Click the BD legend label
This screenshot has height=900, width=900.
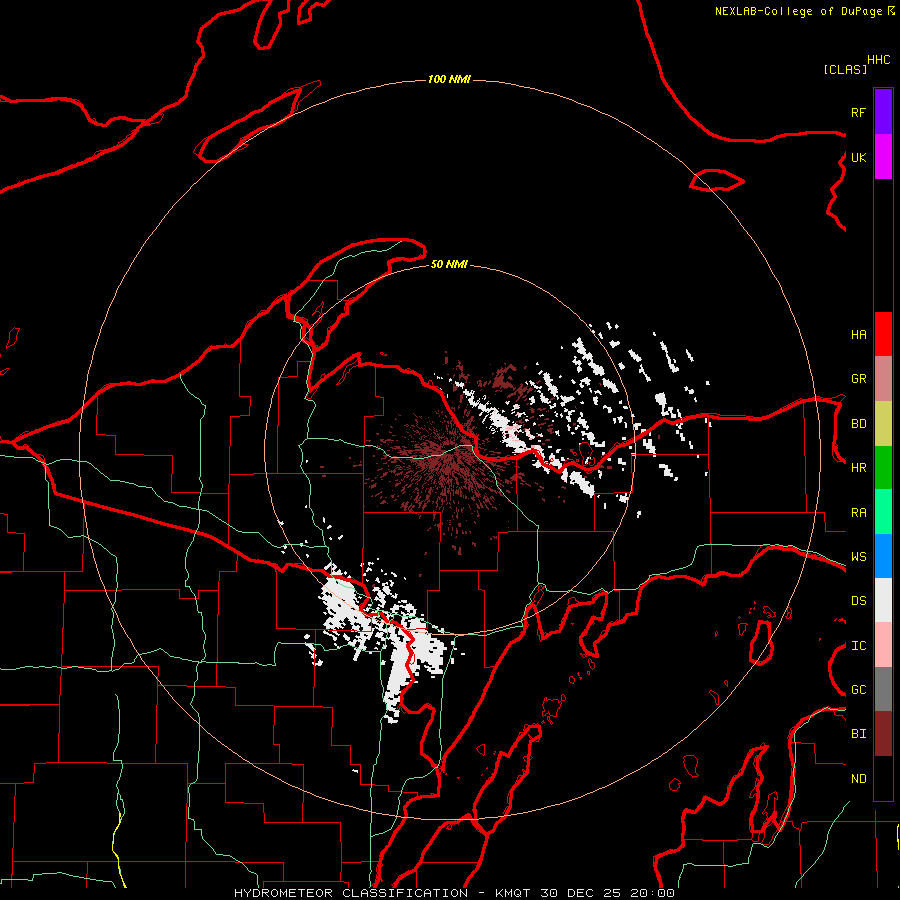click(x=858, y=424)
